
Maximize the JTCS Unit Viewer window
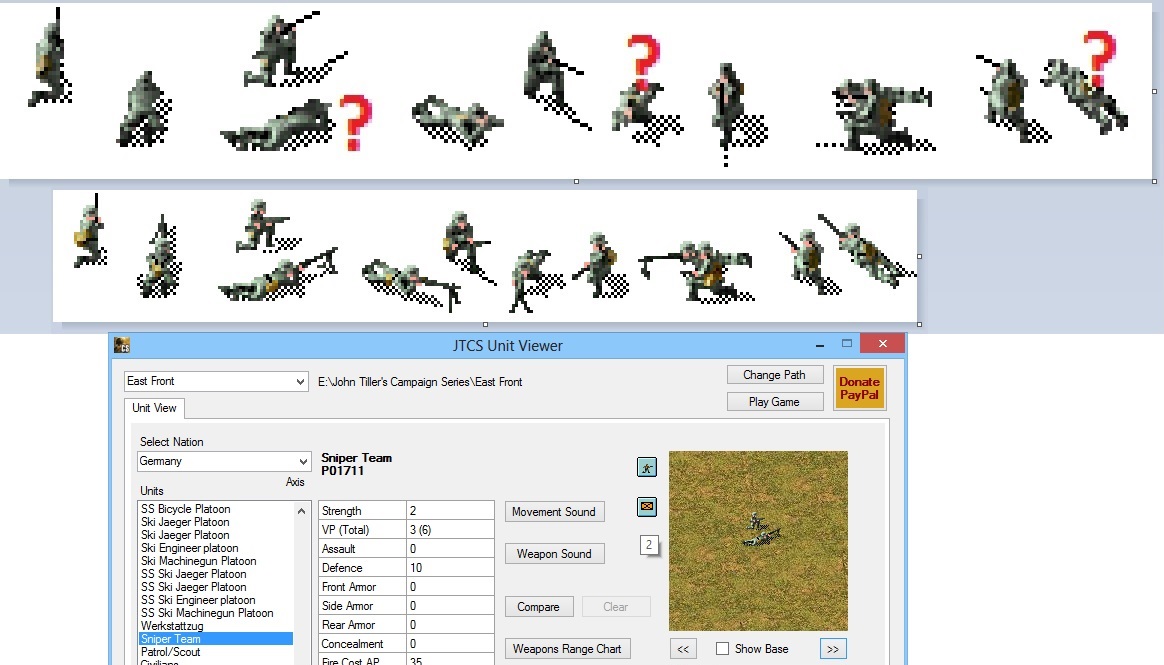click(x=846, y=344)
